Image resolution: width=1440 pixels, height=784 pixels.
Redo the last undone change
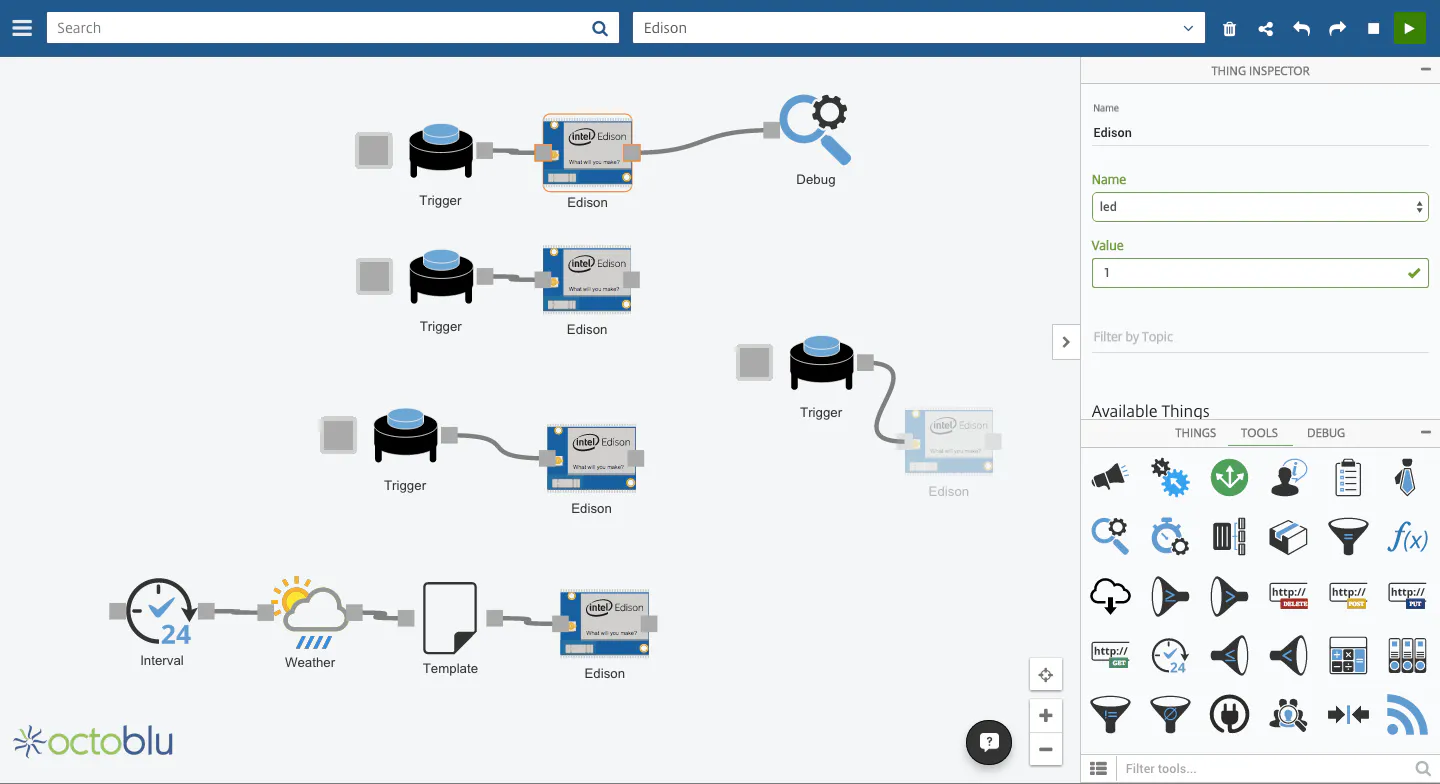(x=1337, y=29)
